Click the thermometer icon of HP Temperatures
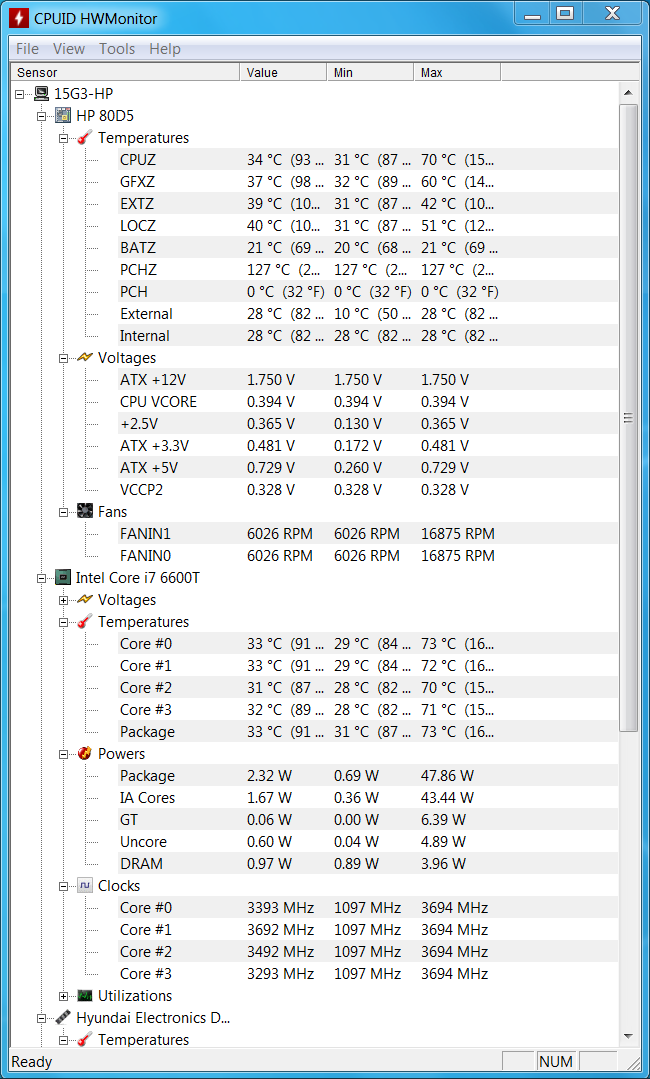This screenshot has width=650, height=1079. (85, 138)
